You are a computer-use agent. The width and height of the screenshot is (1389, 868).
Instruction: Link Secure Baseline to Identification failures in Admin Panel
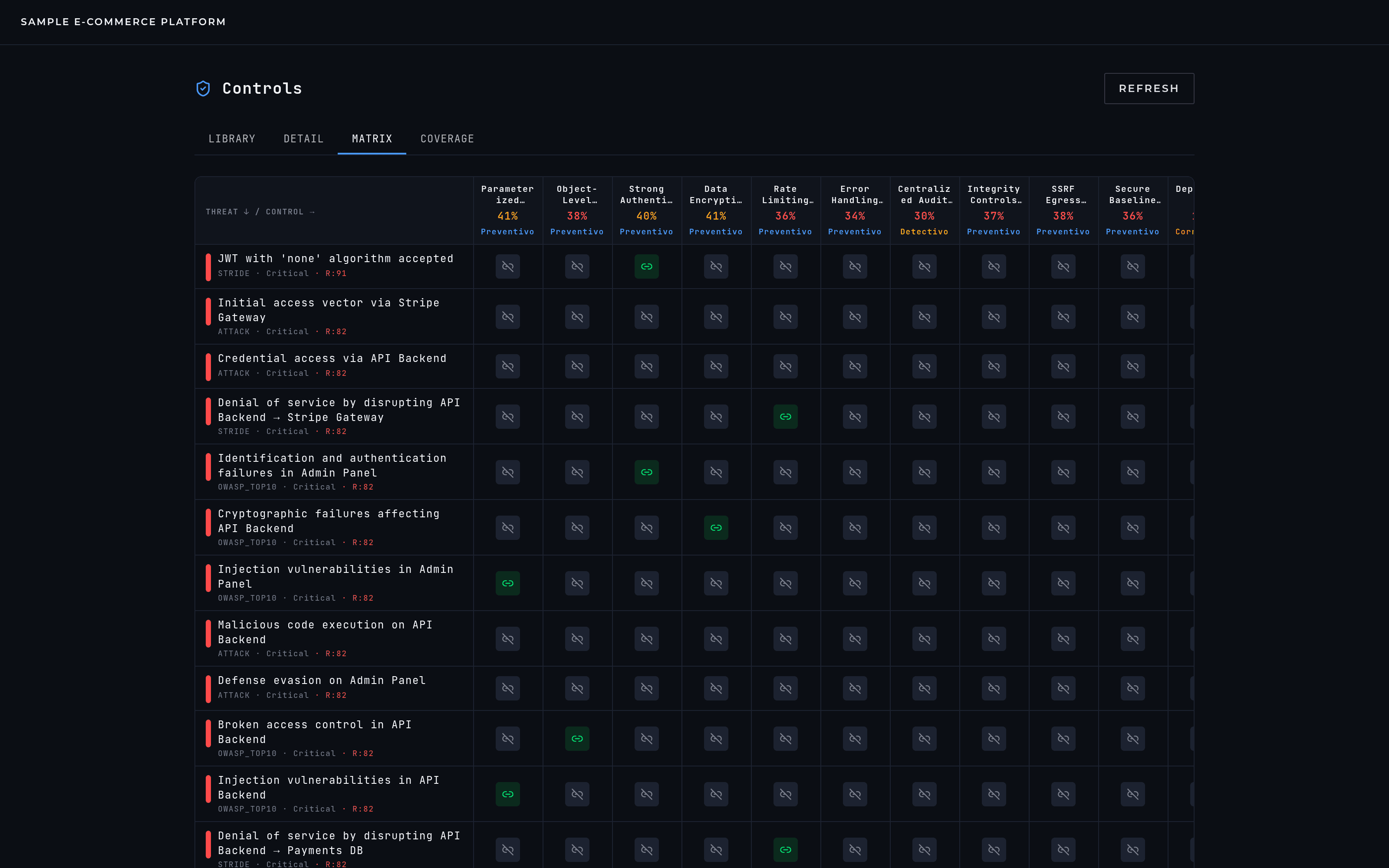(x=1132, y=472)
